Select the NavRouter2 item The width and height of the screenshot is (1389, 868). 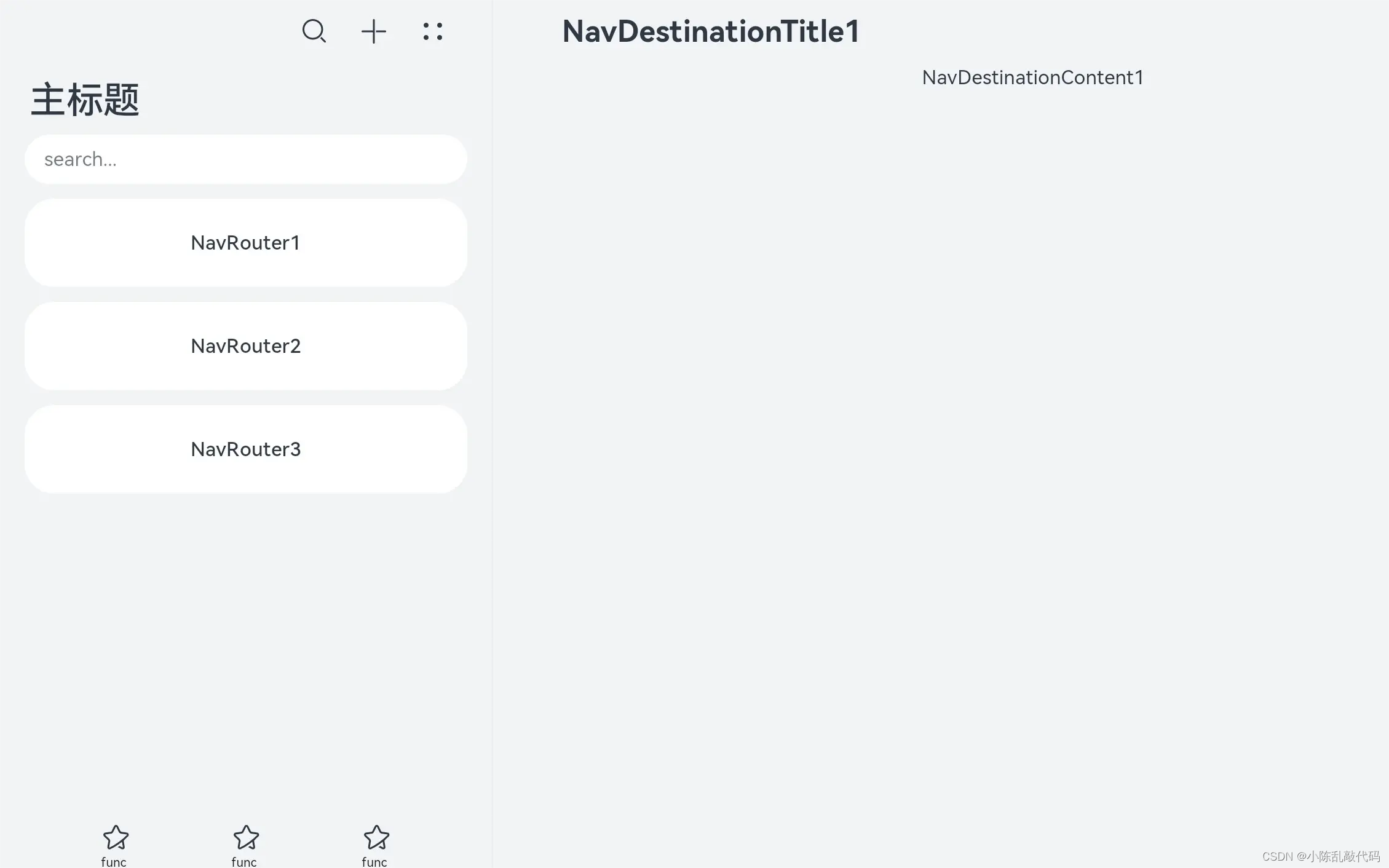[x=245, y=346]
